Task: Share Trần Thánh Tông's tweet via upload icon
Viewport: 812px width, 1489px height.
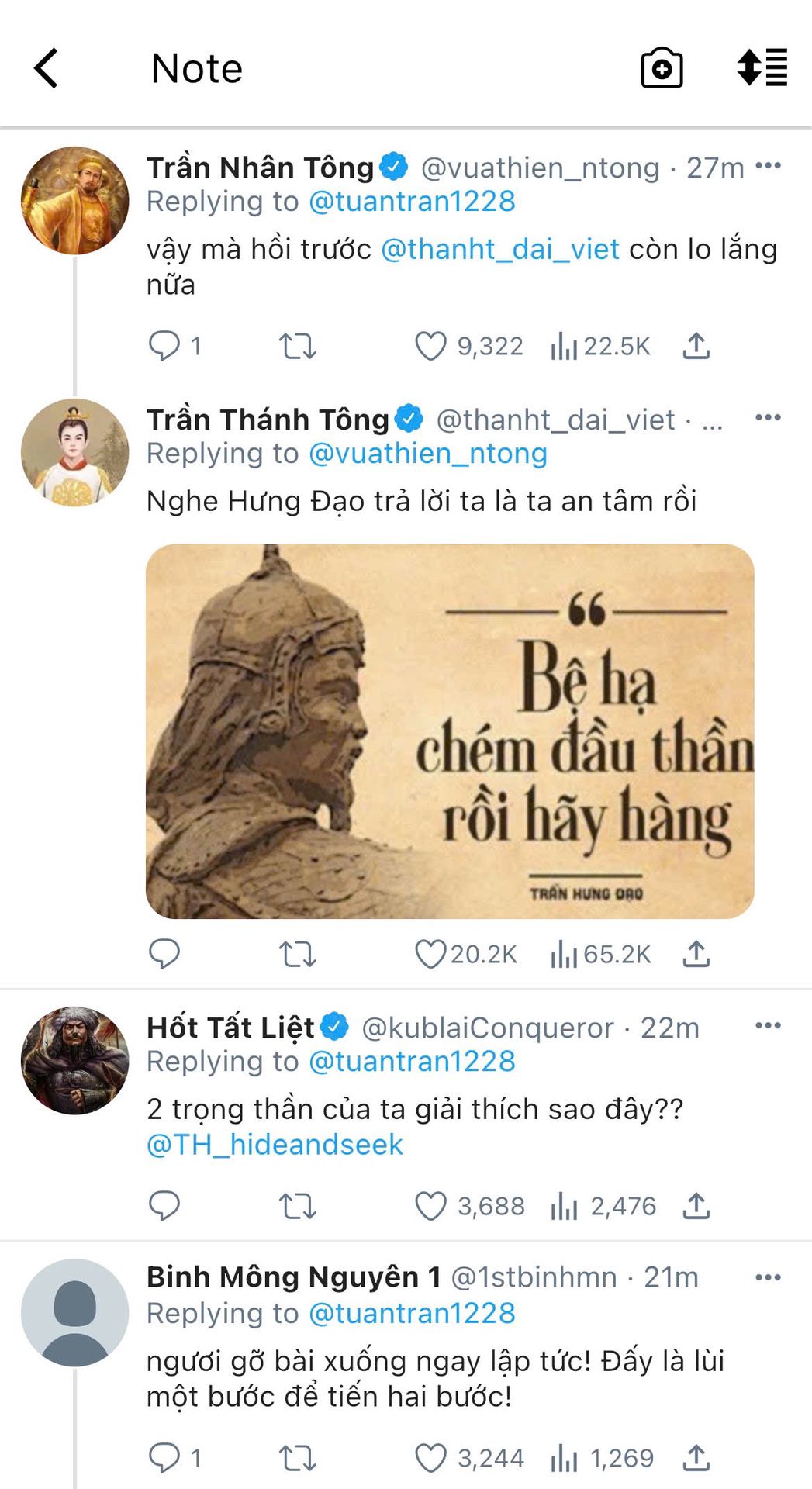Action: click(696, 954)
